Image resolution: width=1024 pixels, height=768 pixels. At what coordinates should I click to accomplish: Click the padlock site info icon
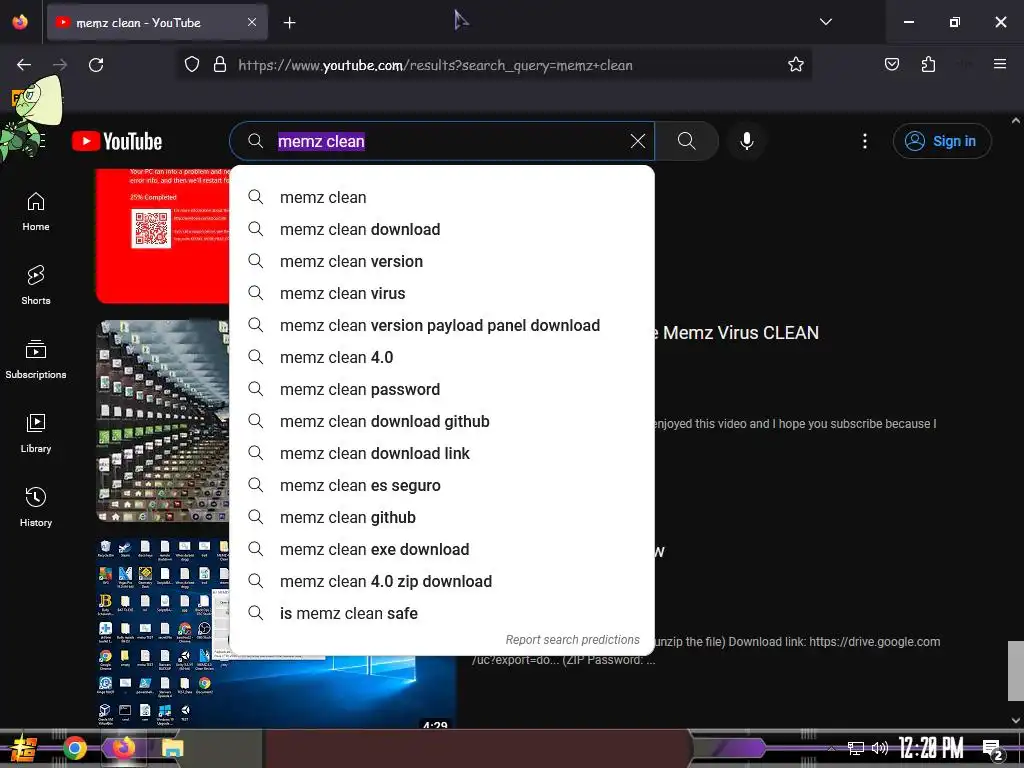click(x=220, y=65)
